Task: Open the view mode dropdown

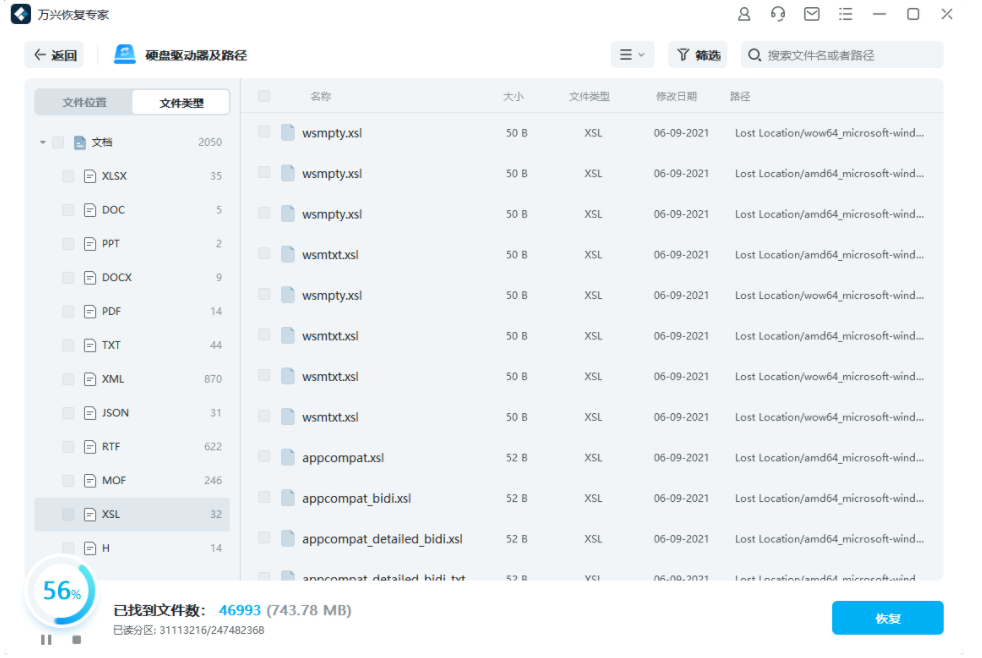Action: [x=632, y=54]
